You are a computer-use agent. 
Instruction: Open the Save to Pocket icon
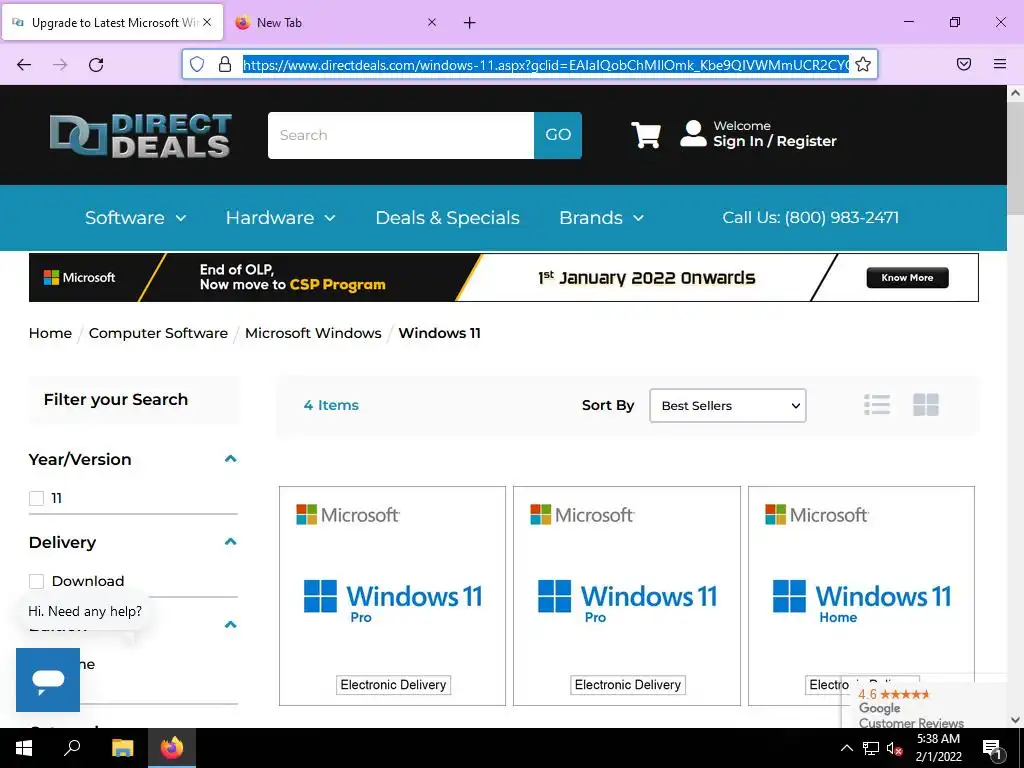pos(964,64)
